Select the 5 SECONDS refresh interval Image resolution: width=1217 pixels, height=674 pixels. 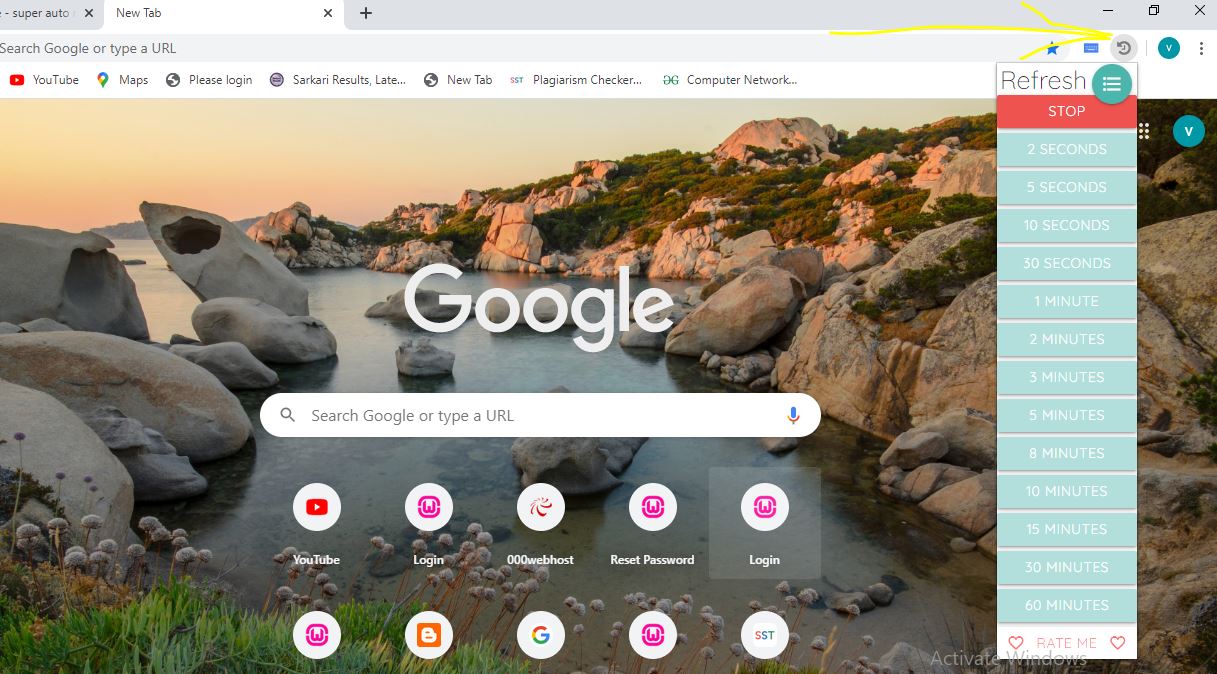point(1066,187)
